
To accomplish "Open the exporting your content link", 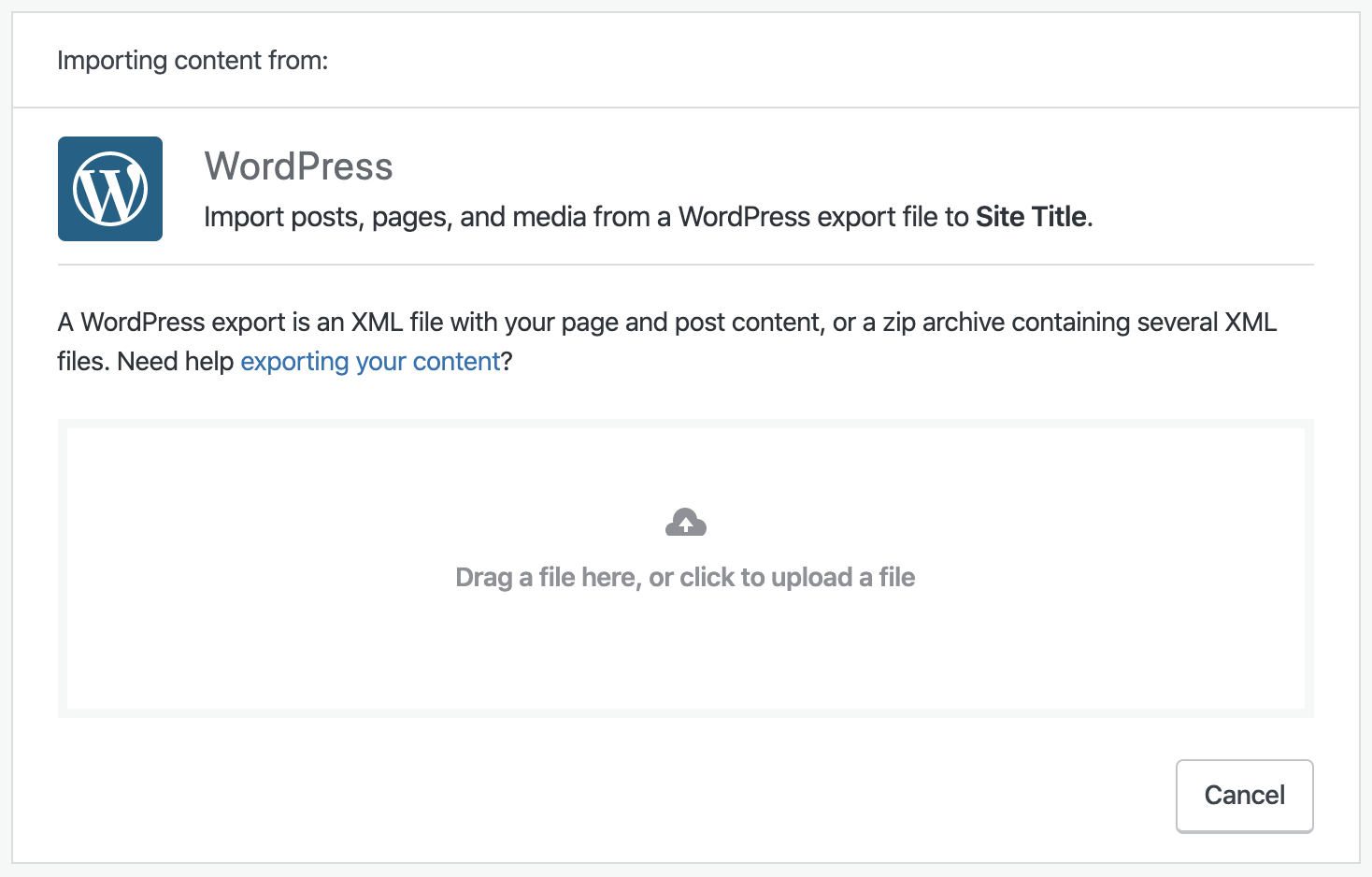I will click(x=371, y=362).
